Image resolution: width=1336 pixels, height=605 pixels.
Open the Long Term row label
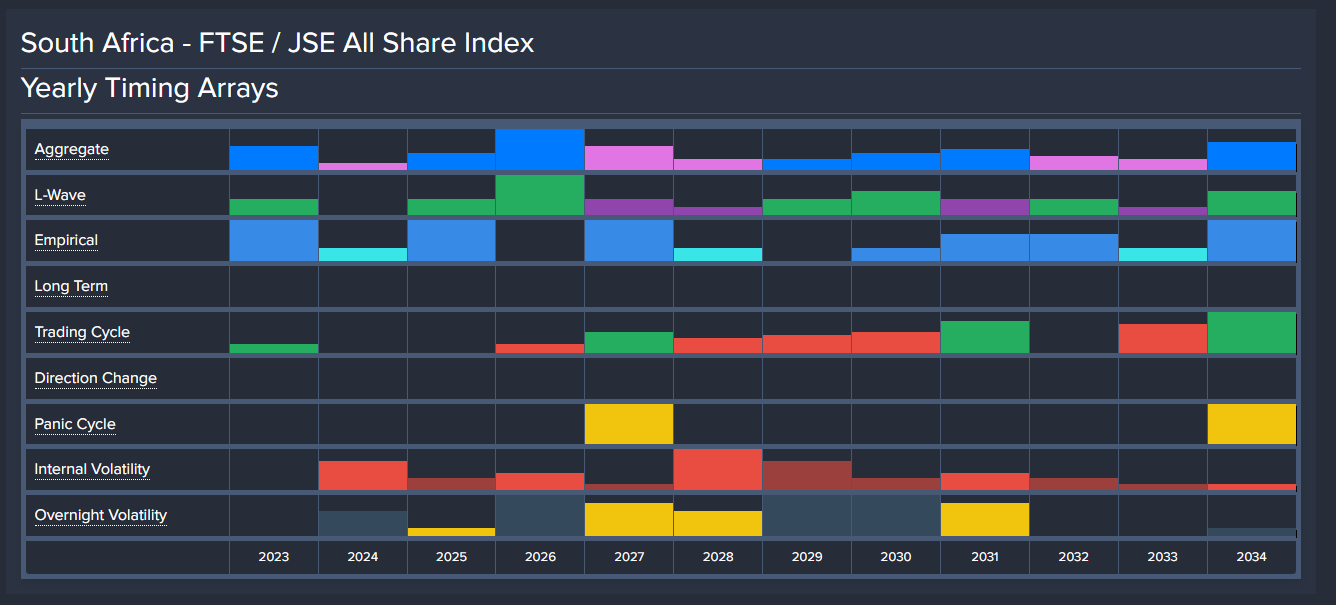point(71,287)
